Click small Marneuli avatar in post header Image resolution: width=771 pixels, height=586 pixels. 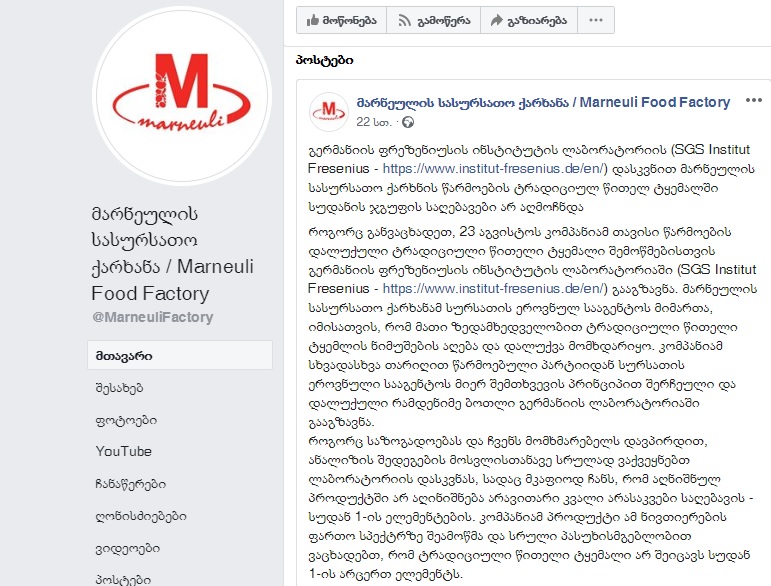329,112
